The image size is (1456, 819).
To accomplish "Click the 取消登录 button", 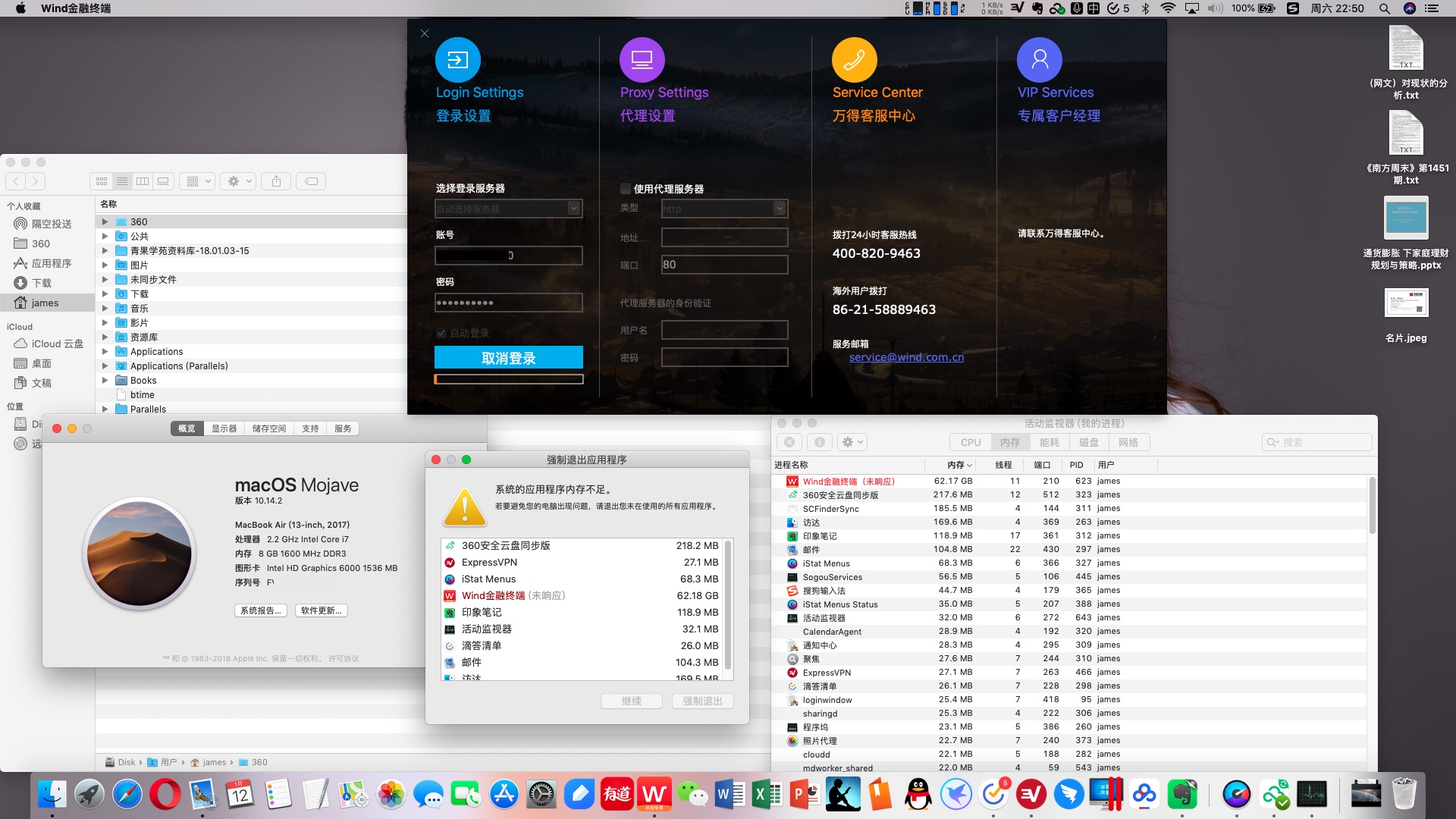I will (508, 358).
